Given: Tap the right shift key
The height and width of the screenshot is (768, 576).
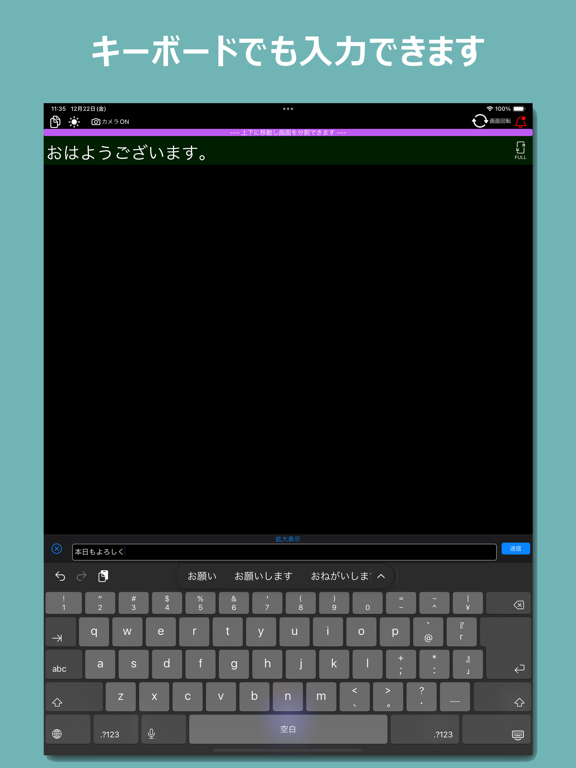Looking at the screenshot, I should 503,697.
